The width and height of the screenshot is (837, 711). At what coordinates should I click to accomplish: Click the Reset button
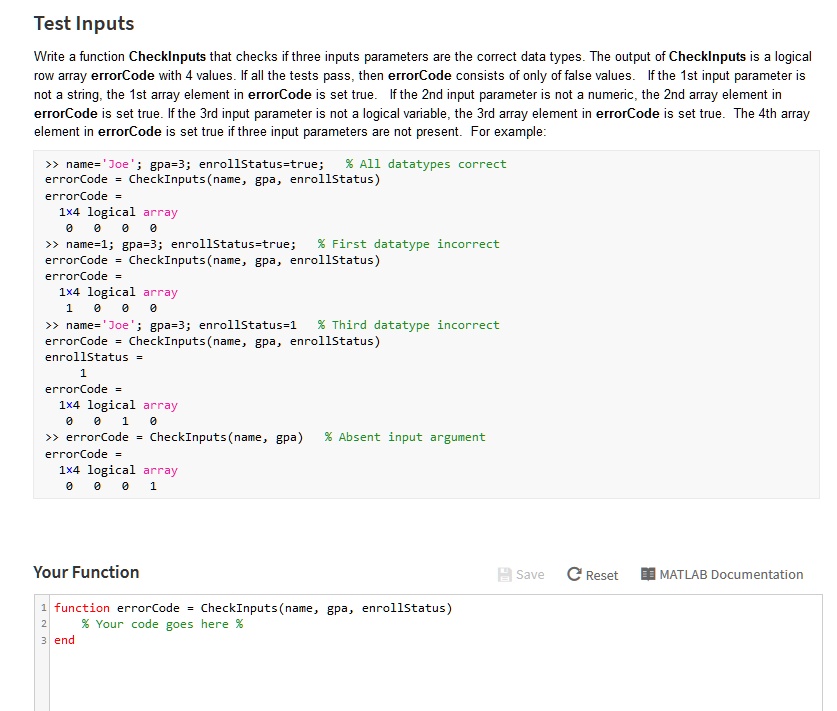[x=593, y=574]
